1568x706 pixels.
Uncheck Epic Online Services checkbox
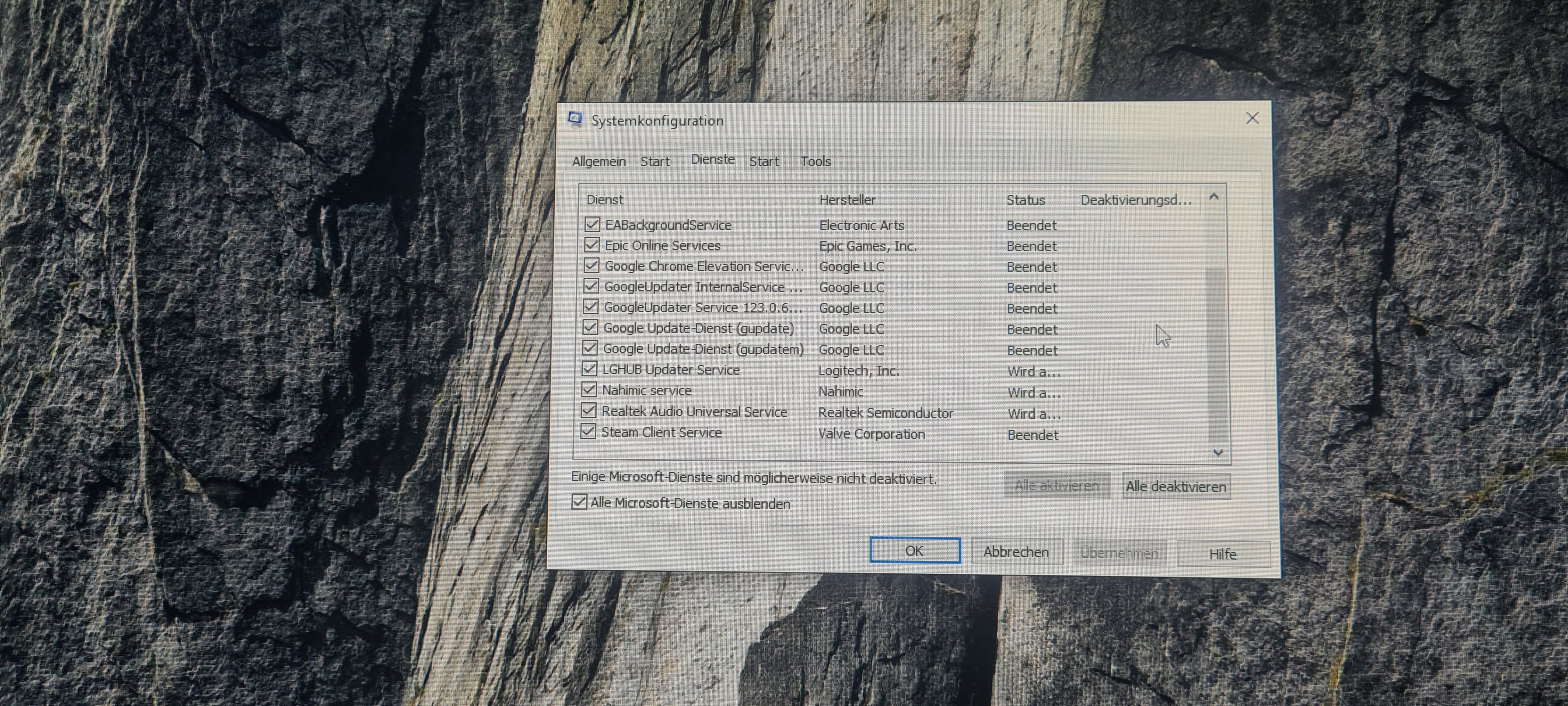pyautogui.click(x=591, y=245)
